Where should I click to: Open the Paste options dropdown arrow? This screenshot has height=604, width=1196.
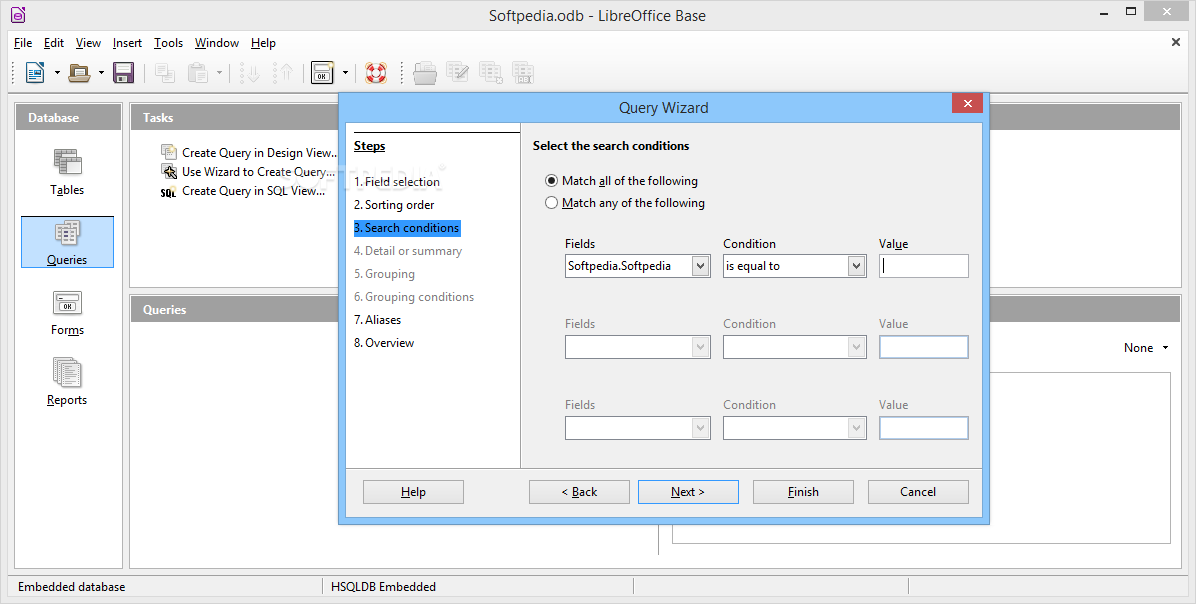pyautogui.click(x=220, y=73)
